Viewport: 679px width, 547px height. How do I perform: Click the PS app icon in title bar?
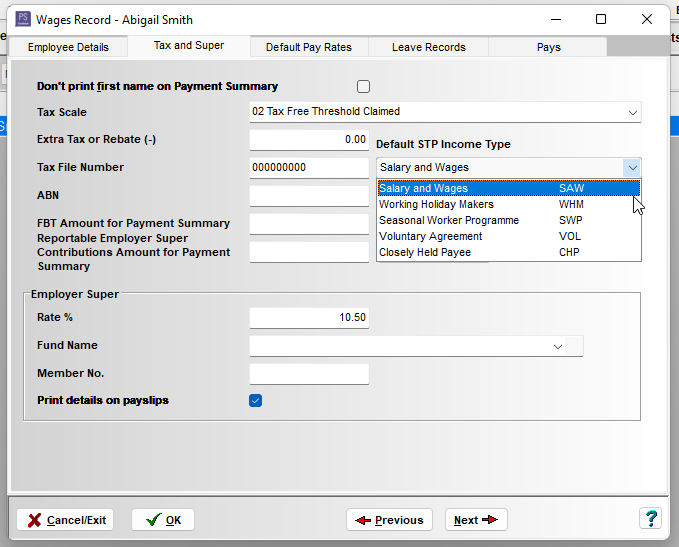point(22,19)
